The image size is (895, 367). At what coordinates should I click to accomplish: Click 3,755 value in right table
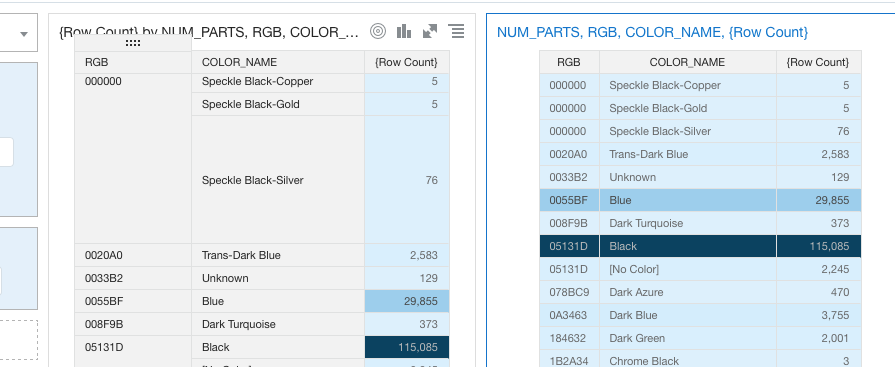point(835,315)
